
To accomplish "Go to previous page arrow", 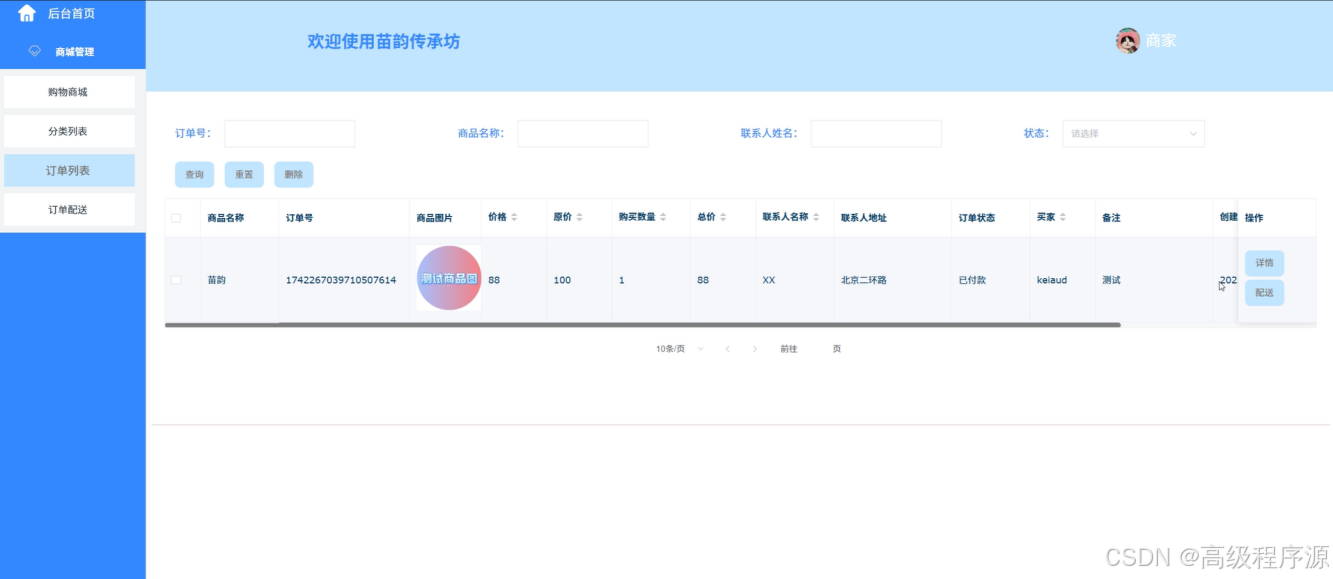I will pyautogui.click(x=728, y=349).
